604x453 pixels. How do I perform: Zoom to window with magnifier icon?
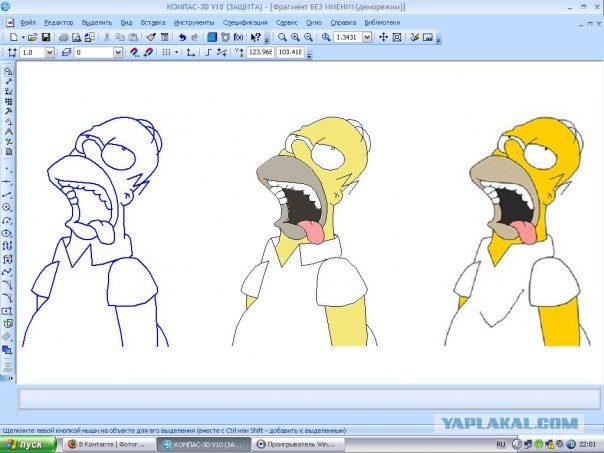pos(282,37)
